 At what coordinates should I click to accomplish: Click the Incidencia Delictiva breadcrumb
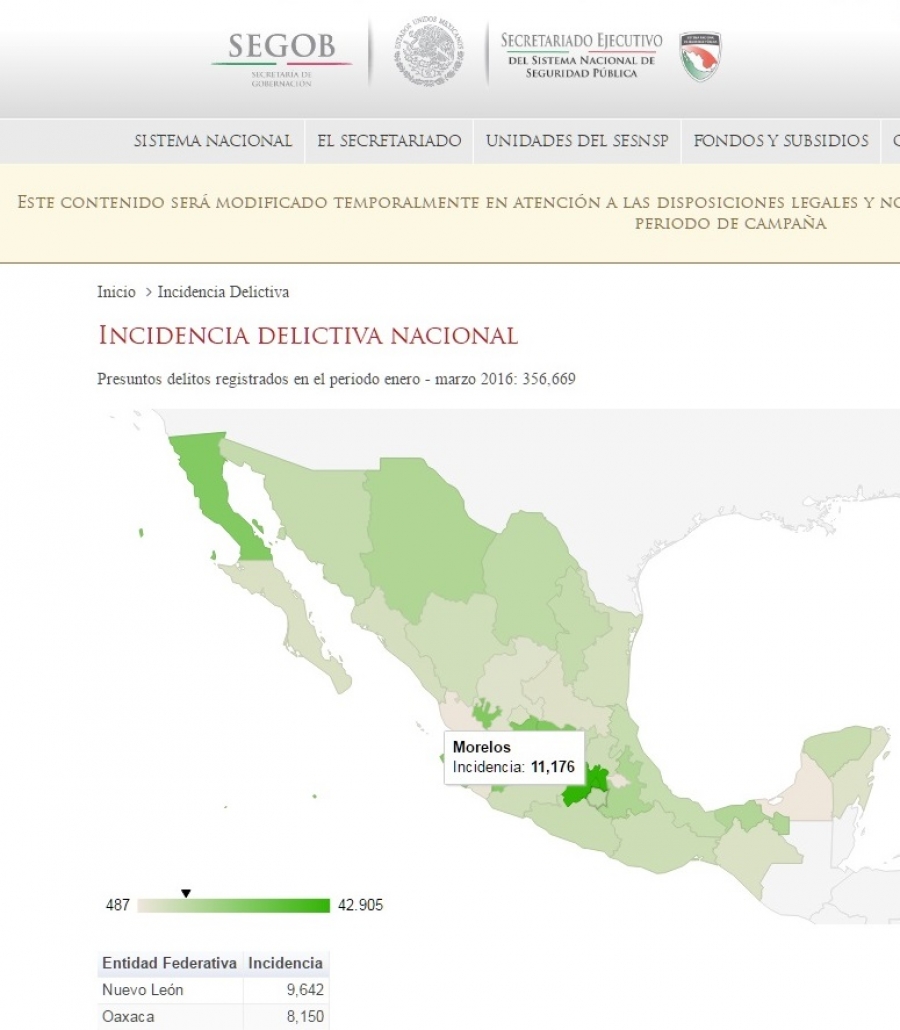pyautogui.click(x=223, y=292)
